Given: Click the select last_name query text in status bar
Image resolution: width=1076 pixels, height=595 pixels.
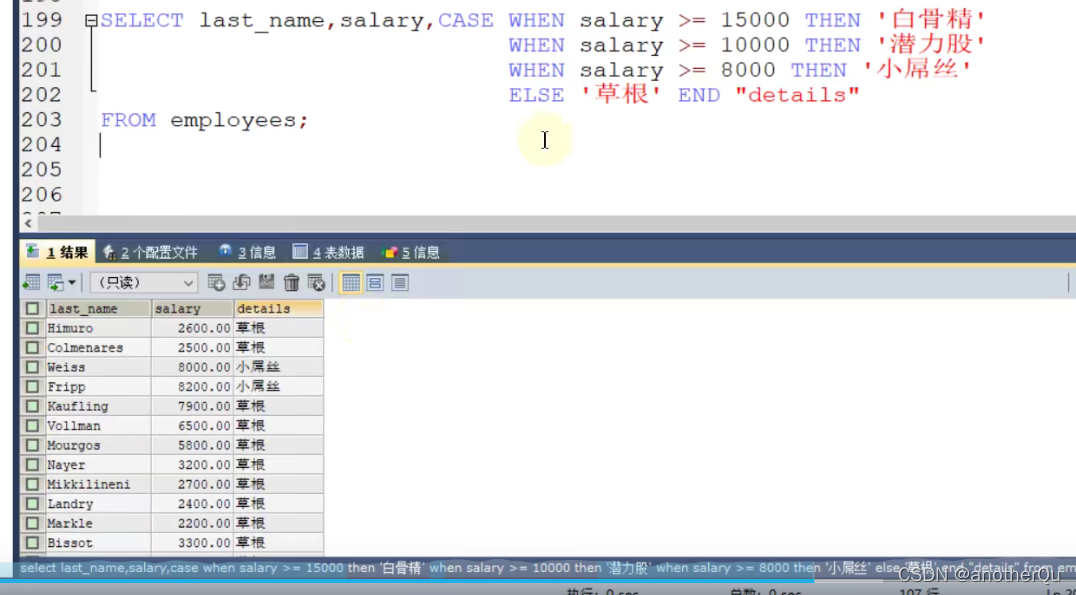Looking at the screenshot, I should pos(548,568).
